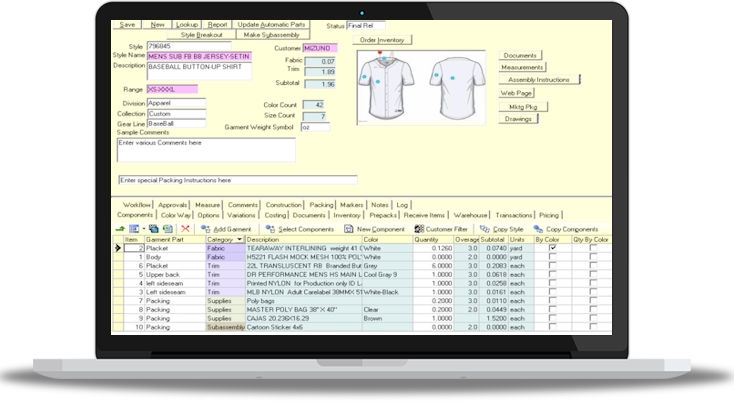This screenshot has height=402, width=734.
Task: Click the Sample Comments text box
Action: tap(206, 150)
